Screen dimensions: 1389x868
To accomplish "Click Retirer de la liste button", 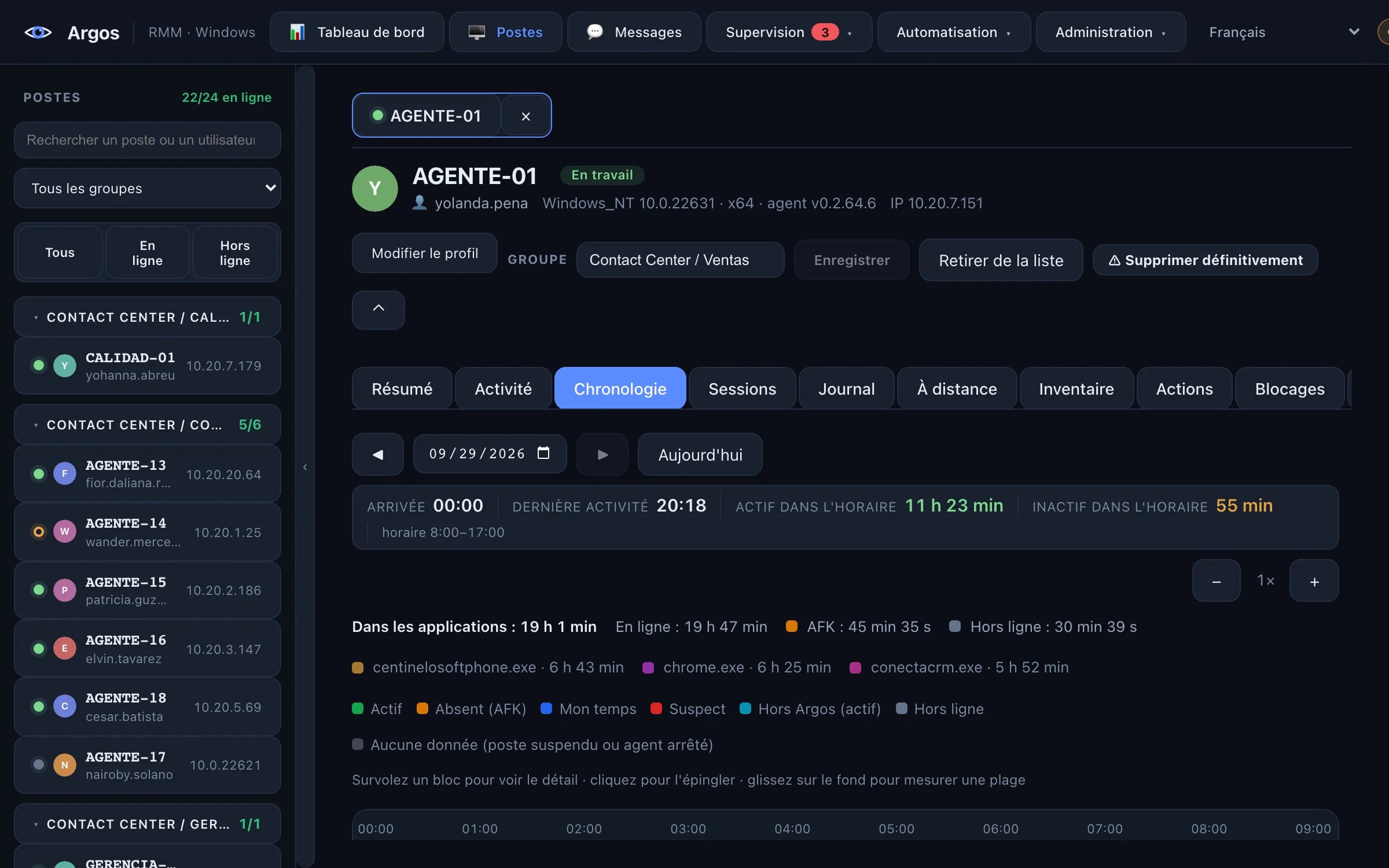I will (x=1001, y=260).
